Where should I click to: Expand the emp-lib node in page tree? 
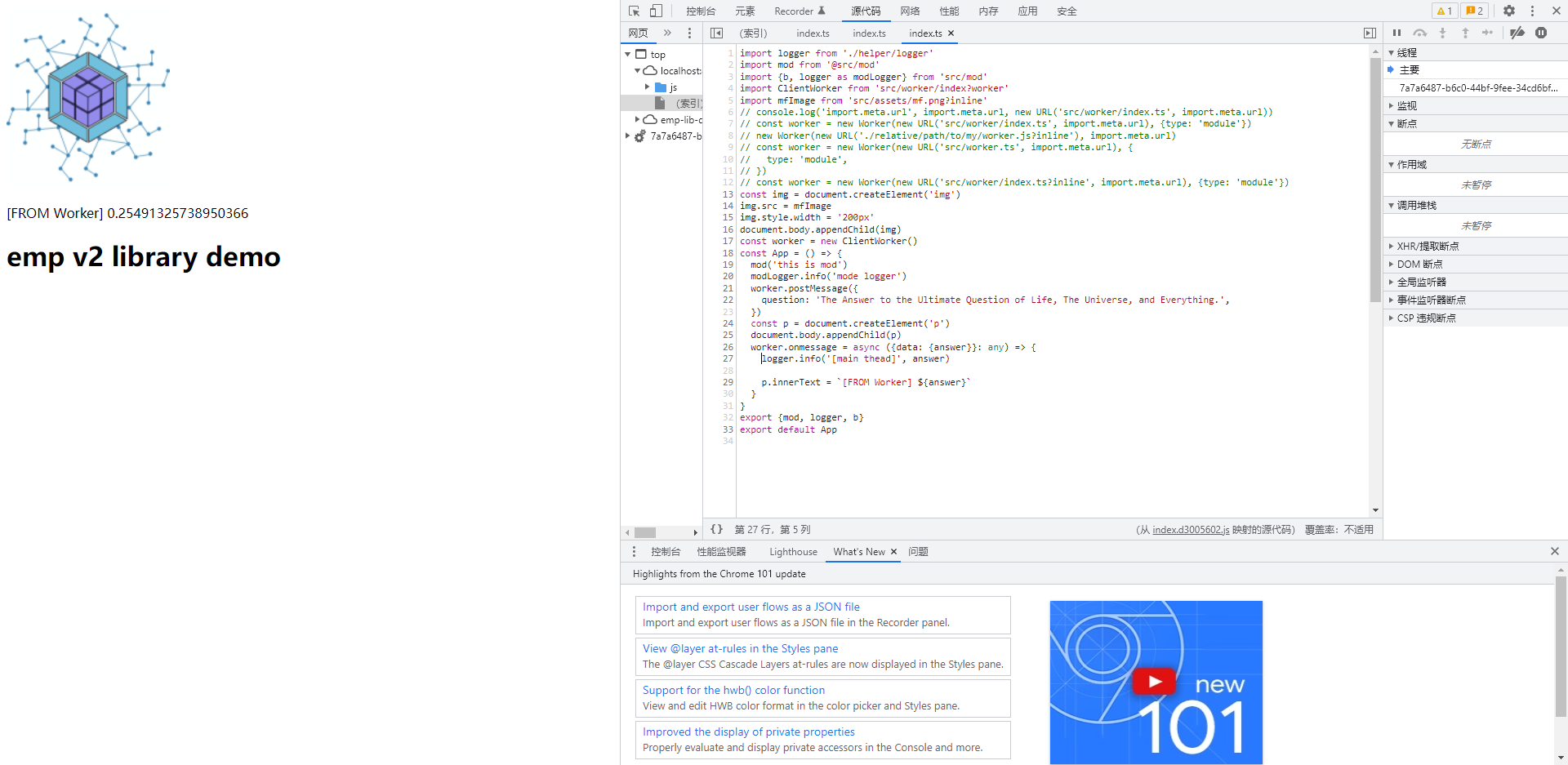638,119
